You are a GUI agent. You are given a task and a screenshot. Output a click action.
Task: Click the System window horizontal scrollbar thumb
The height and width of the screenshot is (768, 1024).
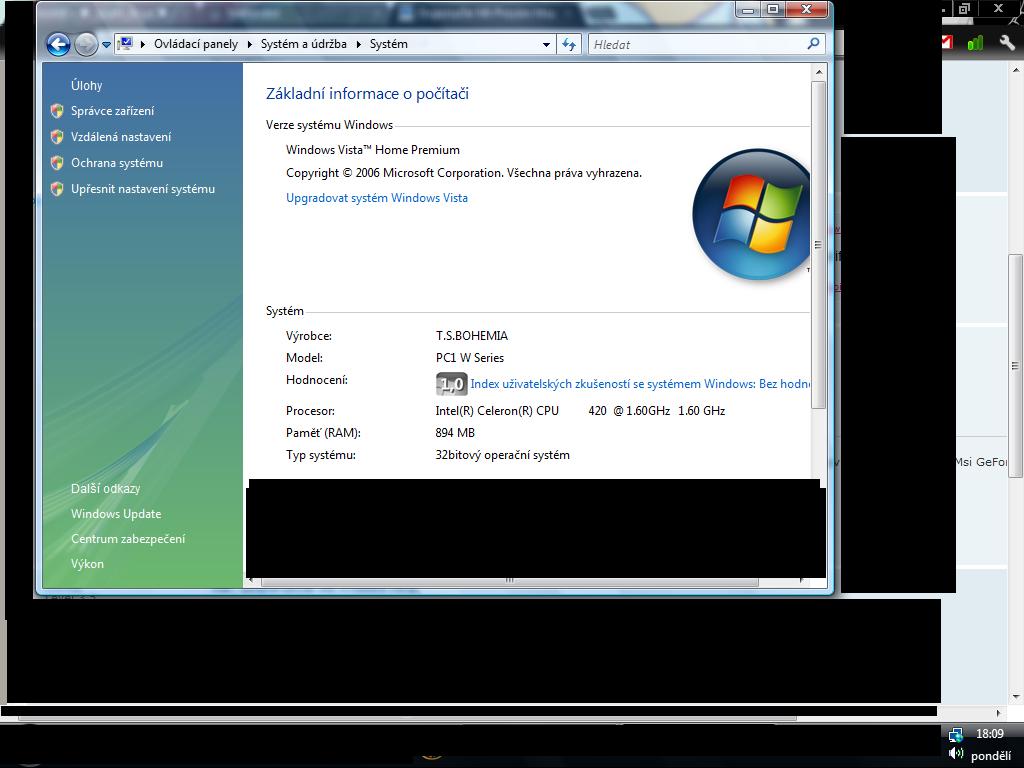point(509,581)
